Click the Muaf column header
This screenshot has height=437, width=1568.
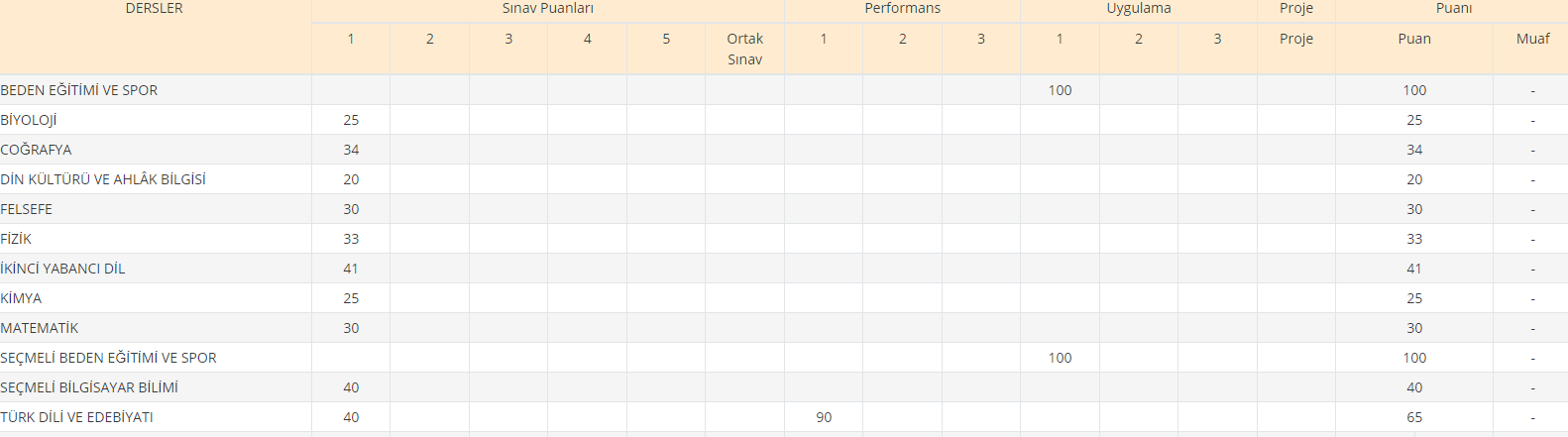[1532, 39]
